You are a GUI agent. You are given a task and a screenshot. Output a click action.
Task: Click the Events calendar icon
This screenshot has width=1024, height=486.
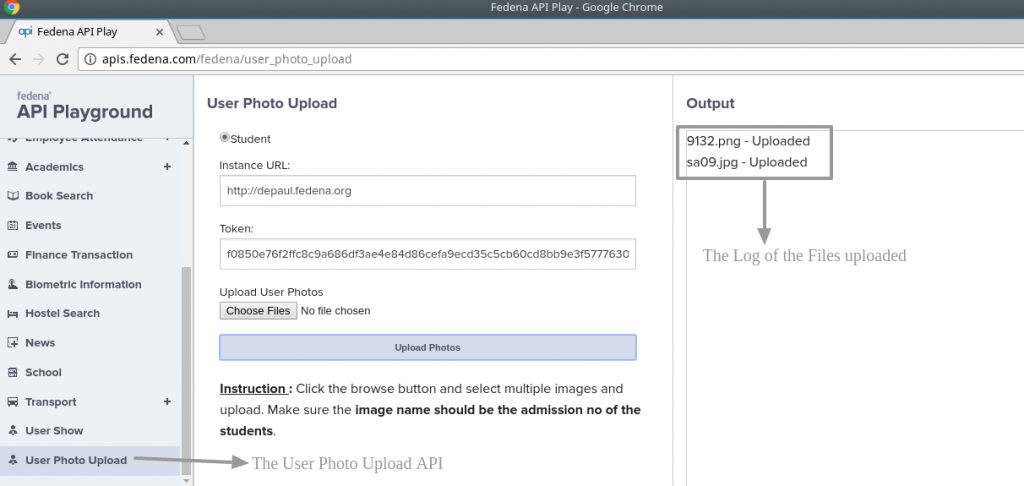(13, 226)
